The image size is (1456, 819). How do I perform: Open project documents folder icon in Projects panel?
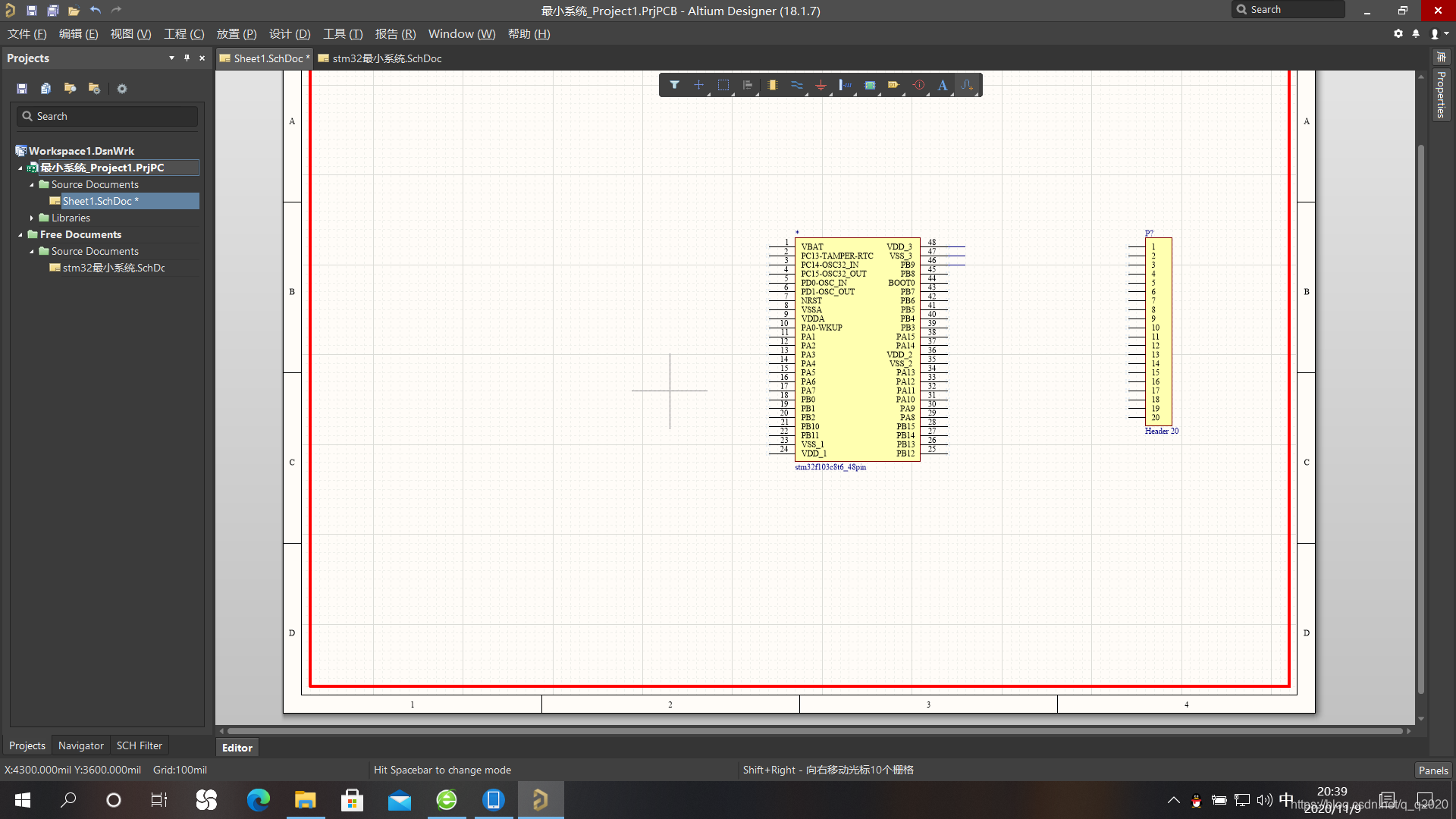70,89
